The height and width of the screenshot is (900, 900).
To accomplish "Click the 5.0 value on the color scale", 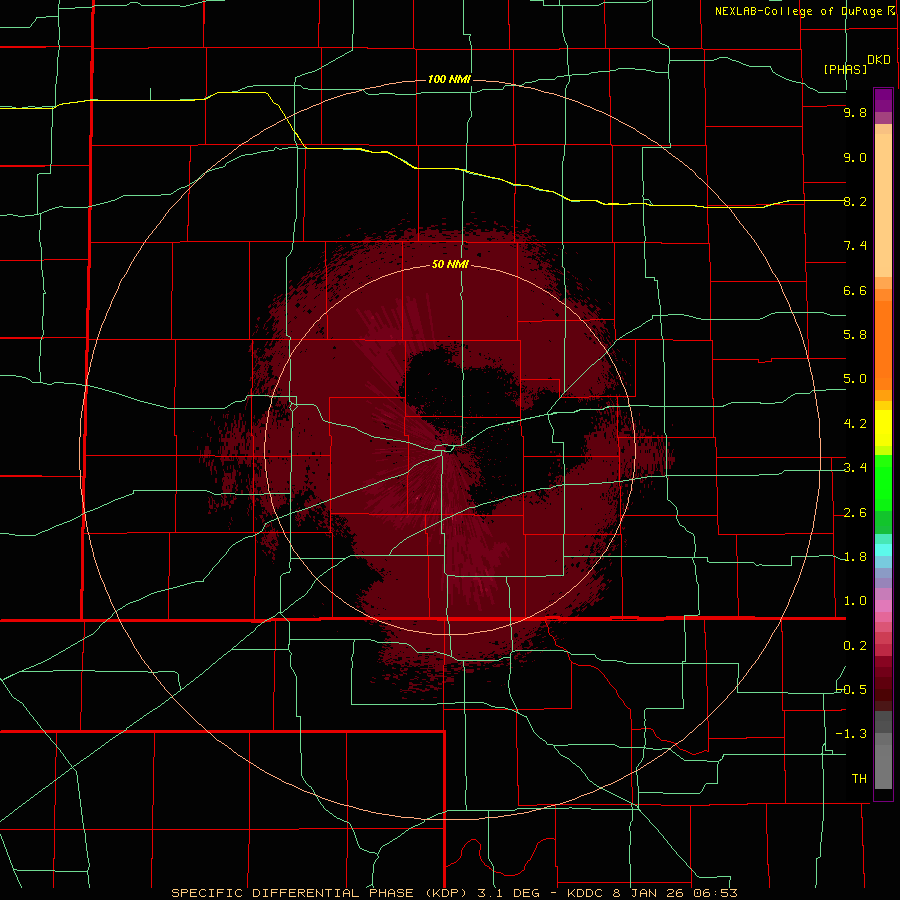I will coord(855,379).
